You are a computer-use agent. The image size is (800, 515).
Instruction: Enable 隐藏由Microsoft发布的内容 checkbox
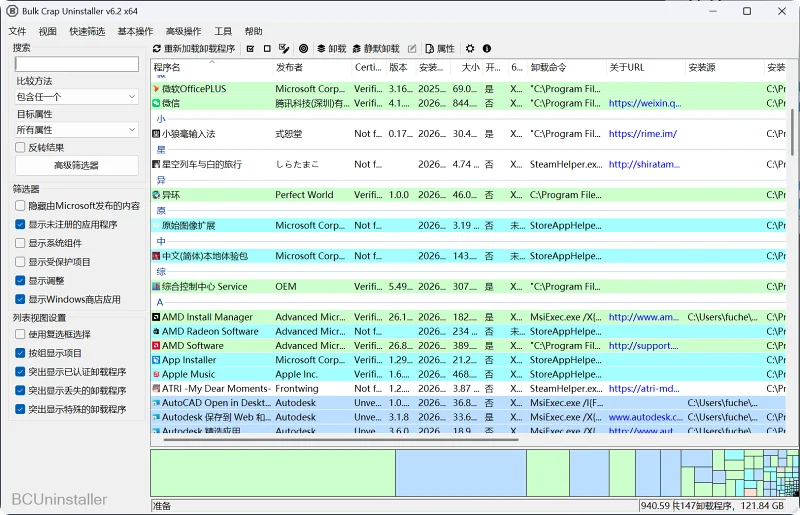pos(20,206)
